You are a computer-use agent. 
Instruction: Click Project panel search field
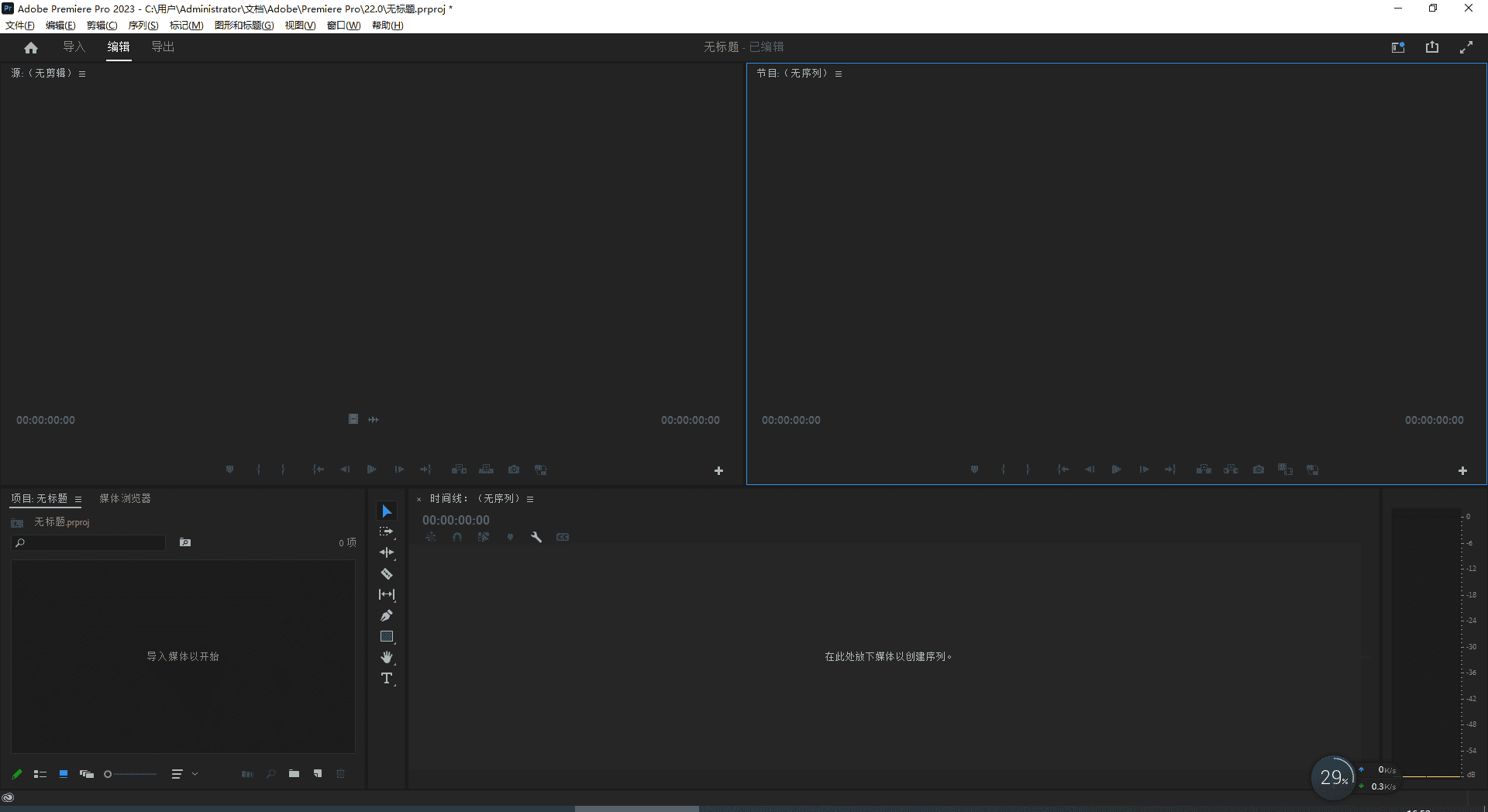tap(88, 542)
